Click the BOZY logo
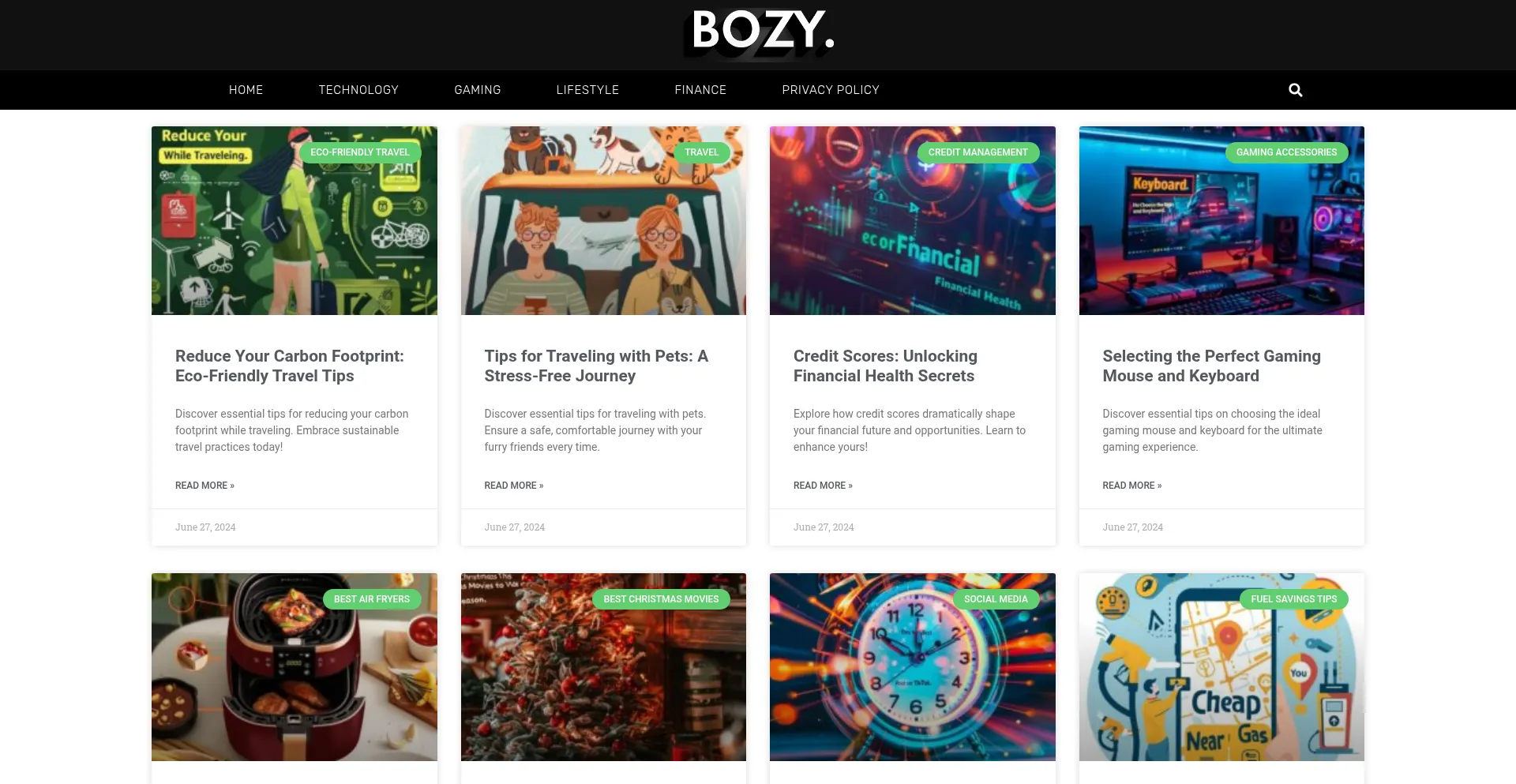The image size is (1516, 784). [760, 33]
